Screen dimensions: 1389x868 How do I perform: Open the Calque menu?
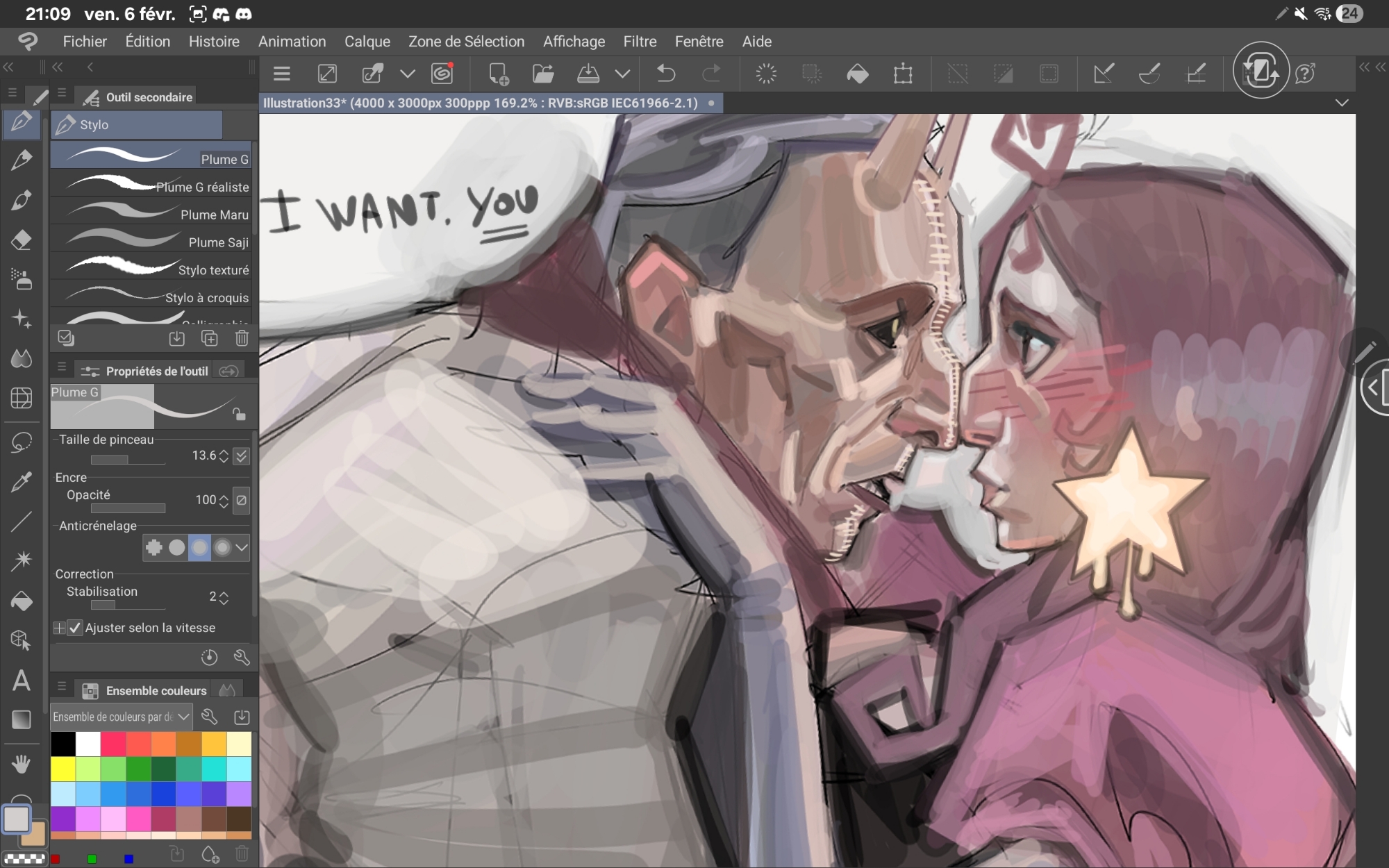(367, 42)
